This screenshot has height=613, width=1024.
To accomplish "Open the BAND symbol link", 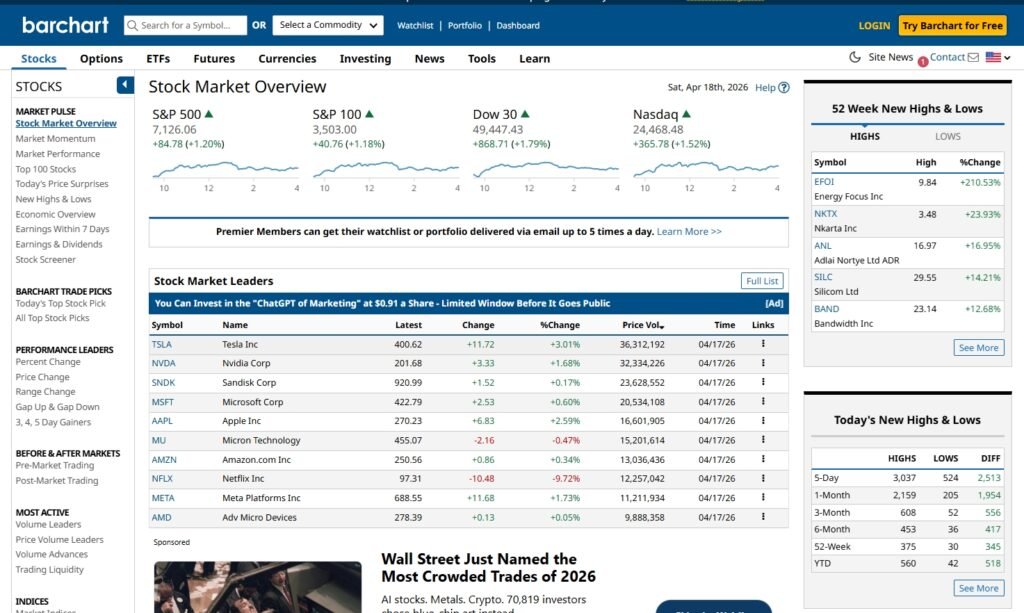I will [826, 309].
